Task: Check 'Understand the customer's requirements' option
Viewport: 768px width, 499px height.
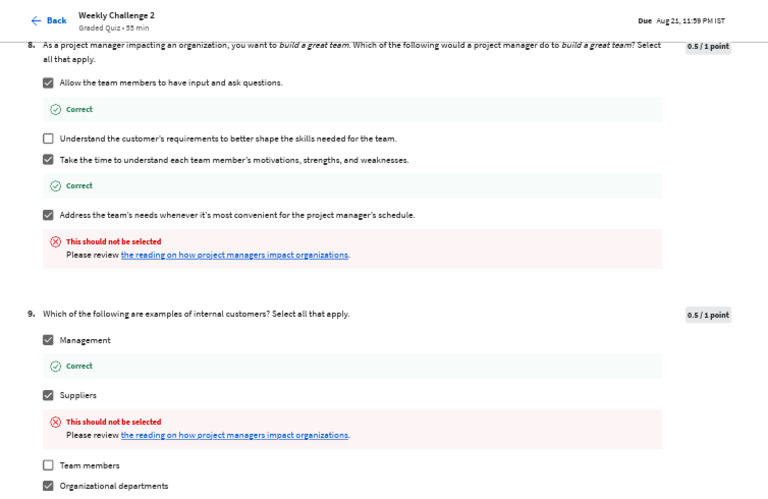Action: (x=48, y=139)
